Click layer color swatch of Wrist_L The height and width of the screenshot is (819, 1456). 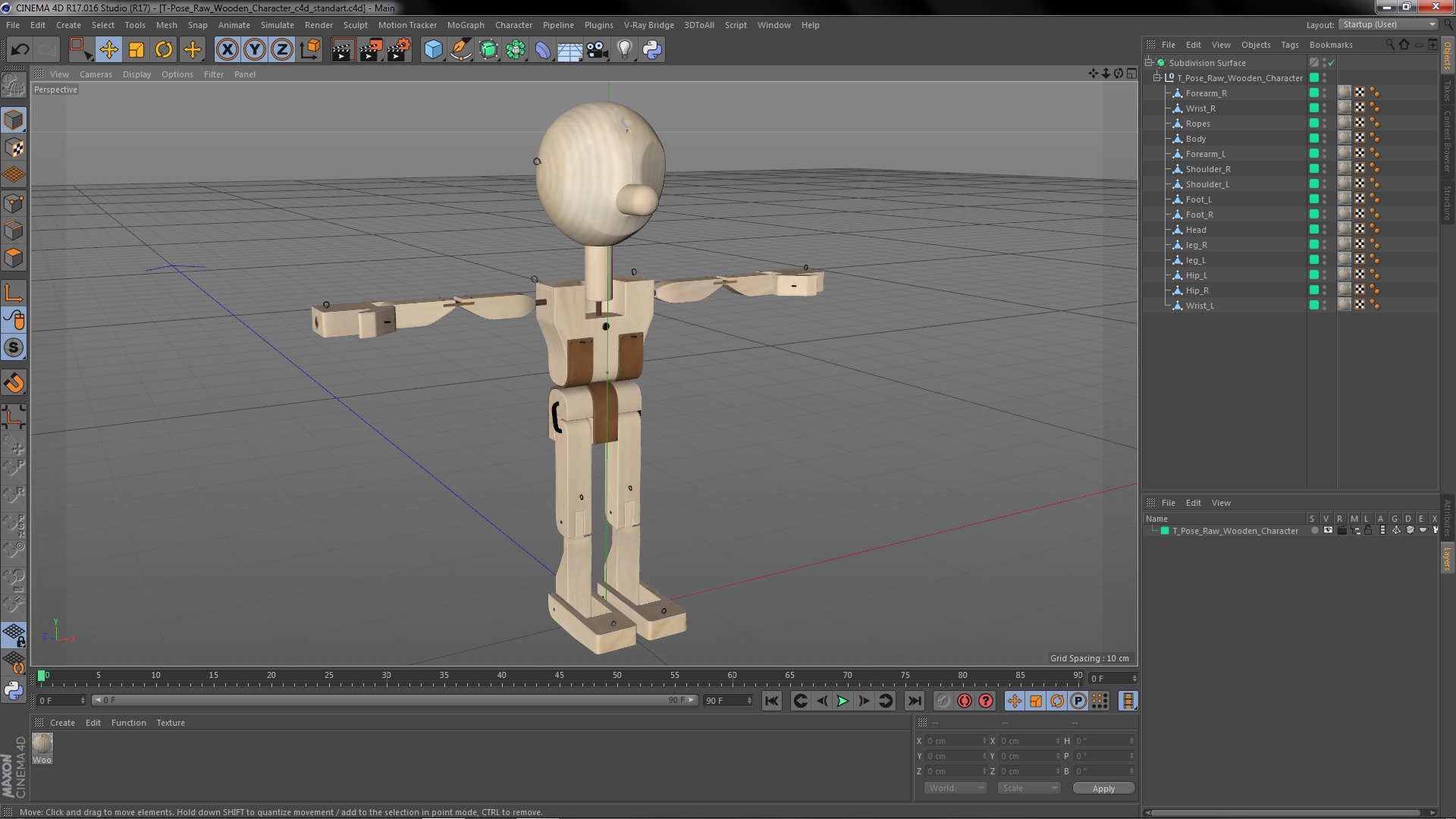1314,305
